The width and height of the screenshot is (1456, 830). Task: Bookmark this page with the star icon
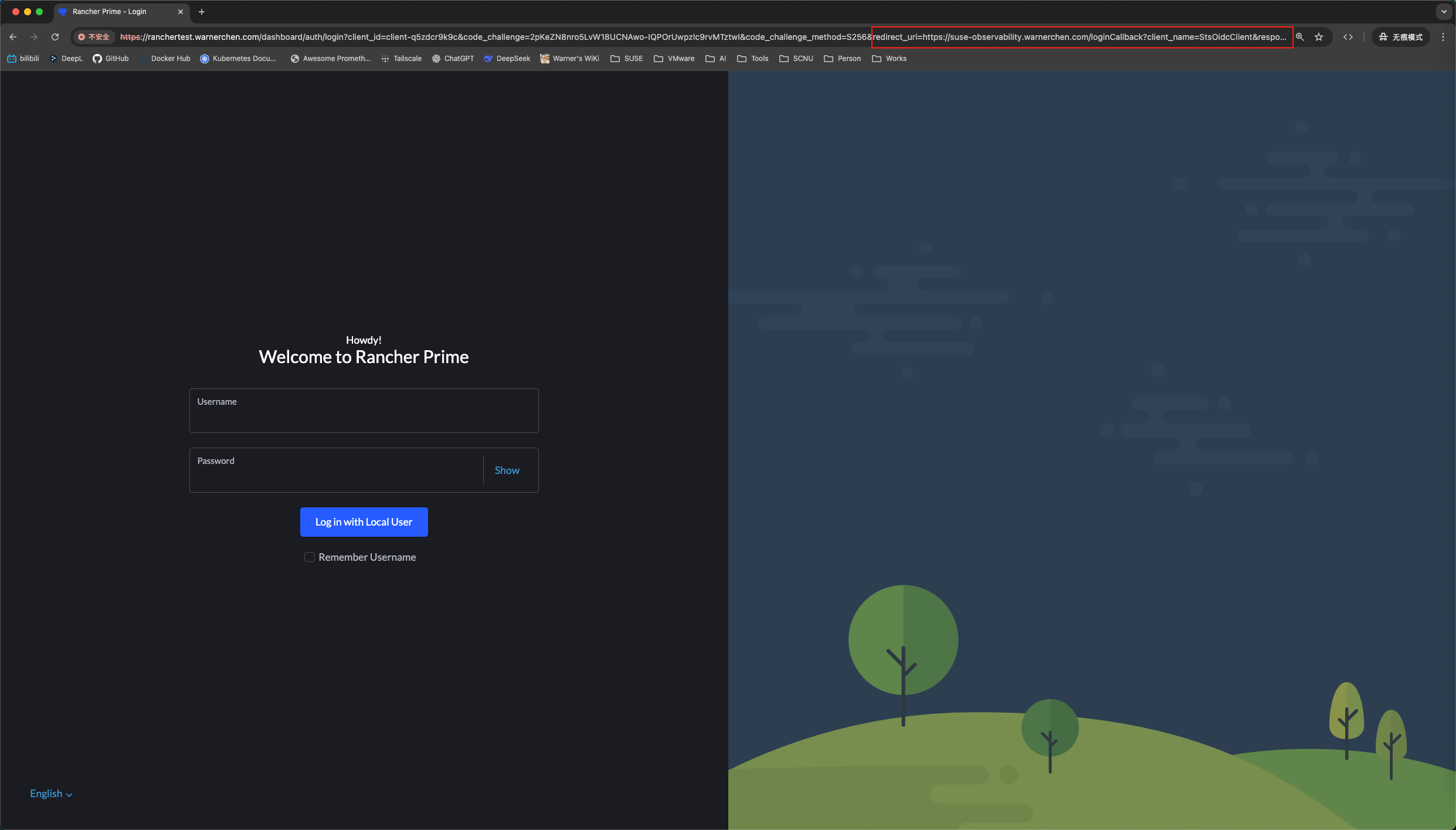tap(1319, 37)
